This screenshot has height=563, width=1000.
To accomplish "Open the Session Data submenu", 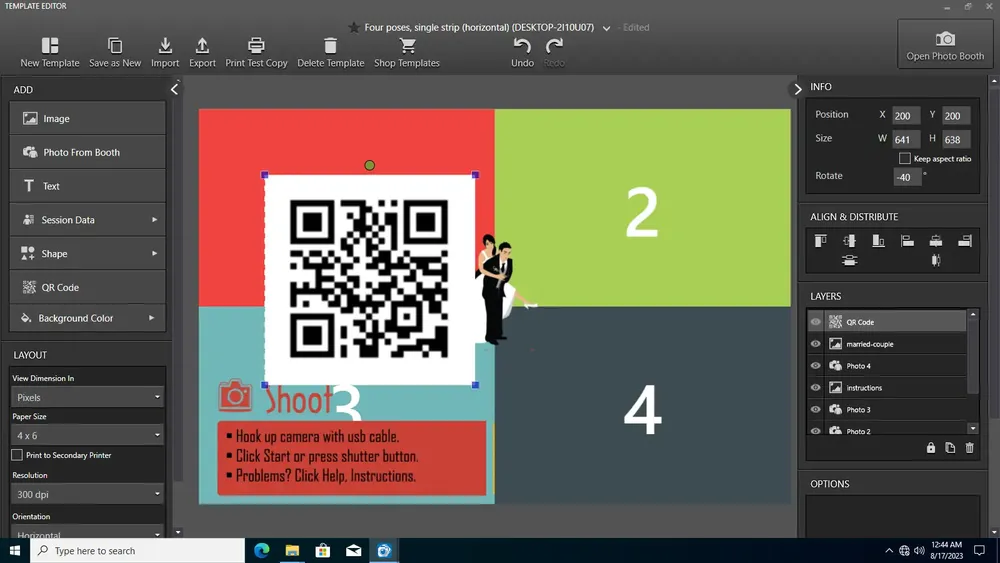I will click(87, 219).
